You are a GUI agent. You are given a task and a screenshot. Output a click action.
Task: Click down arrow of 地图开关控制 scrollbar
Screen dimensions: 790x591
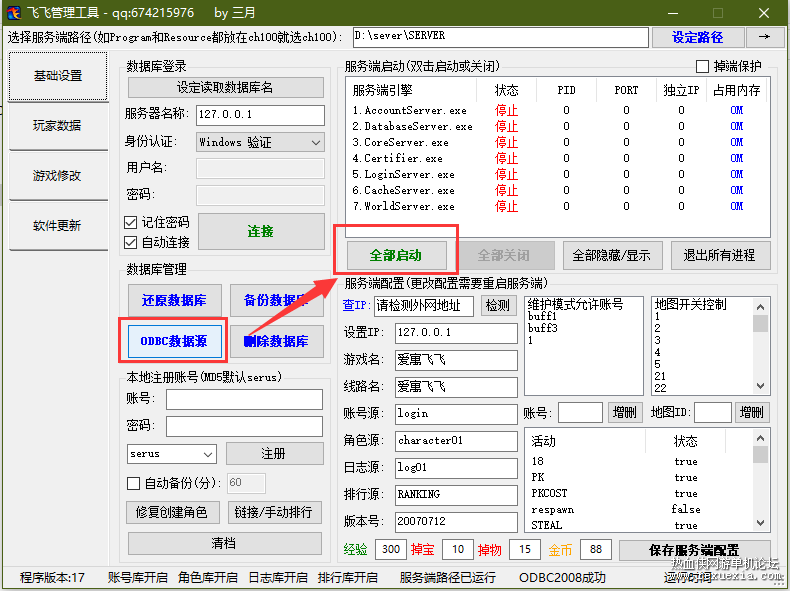pos(761,386)
